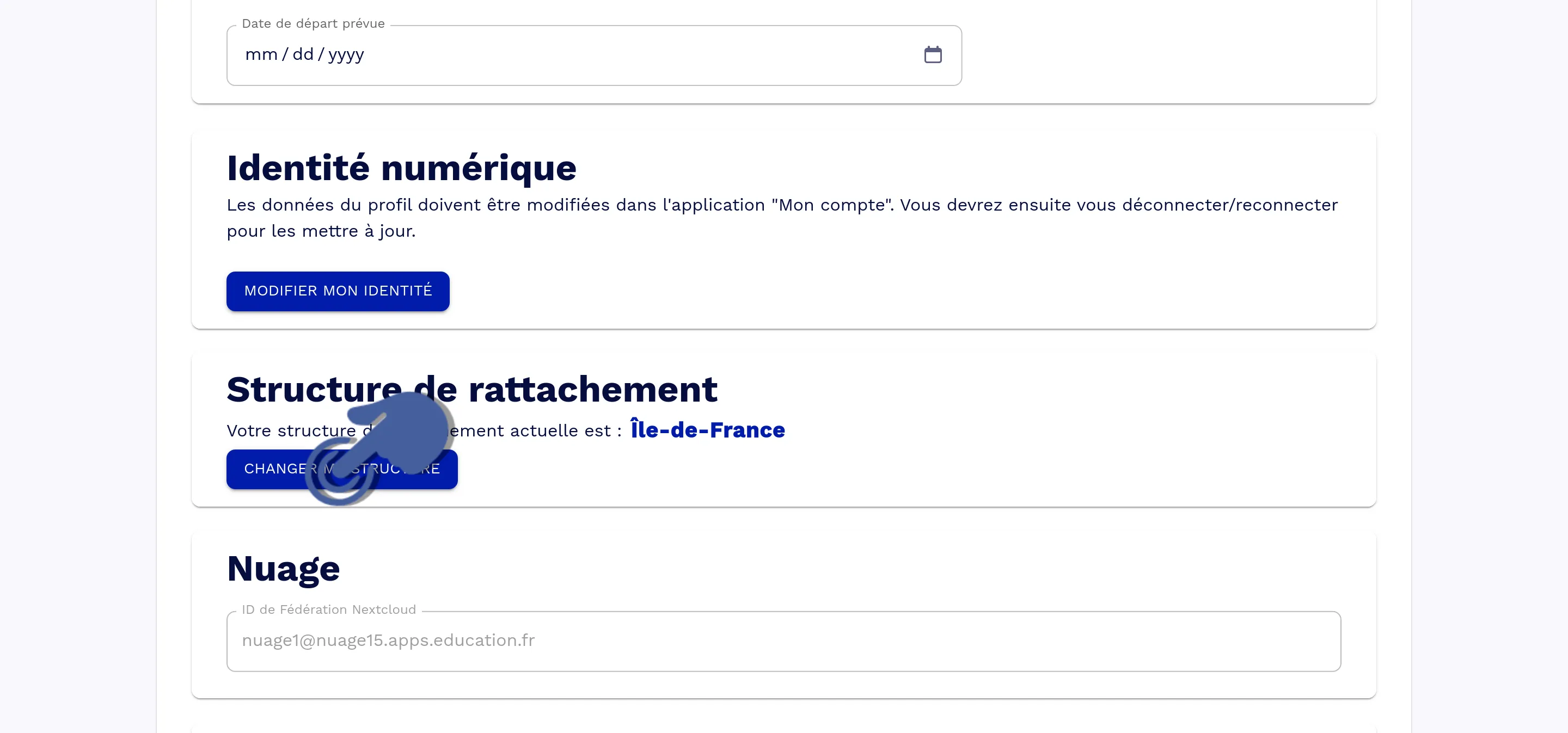
Task: Select the Île-de-France structure name
Action: tap(707, 429)
